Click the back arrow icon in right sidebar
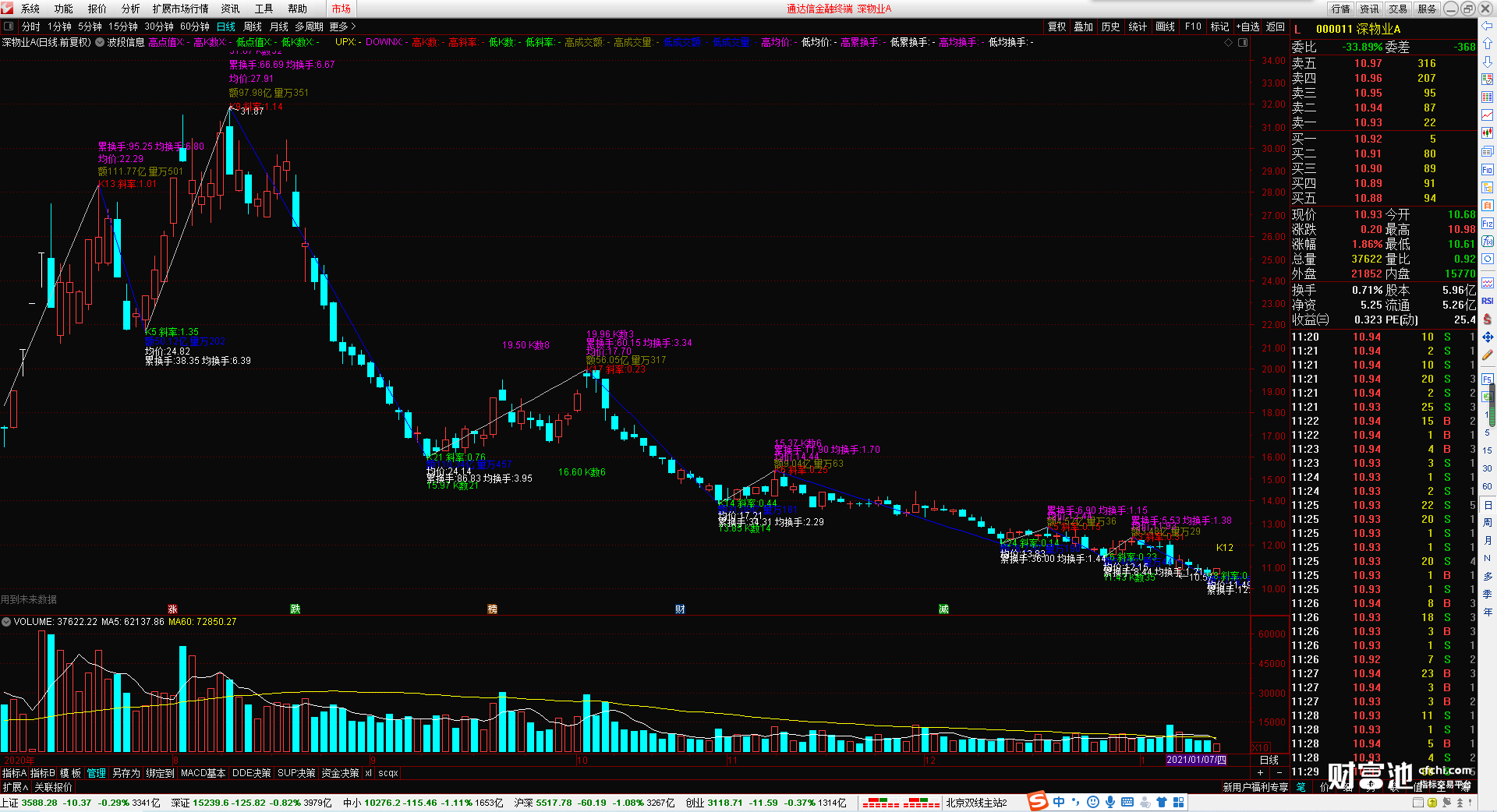This screenshot has width=1497, height=812. click(1487, 26)
